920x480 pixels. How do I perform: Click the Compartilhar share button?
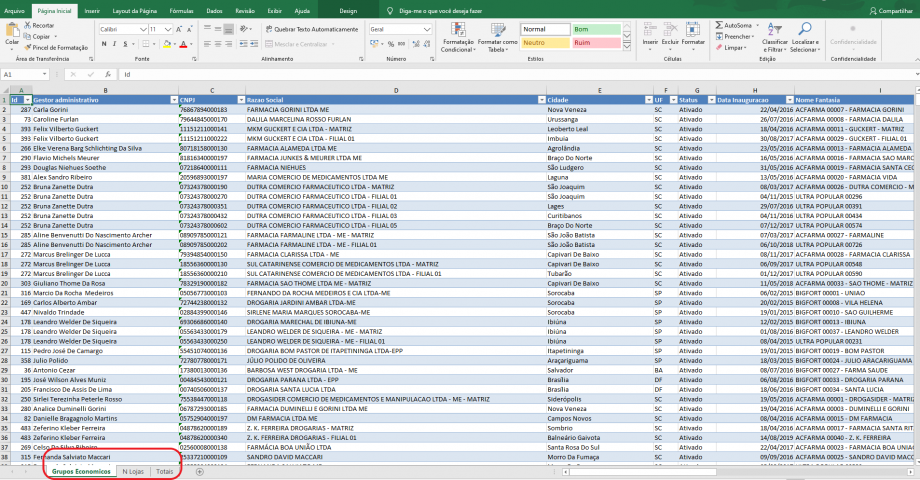click(x=886, y=10)
